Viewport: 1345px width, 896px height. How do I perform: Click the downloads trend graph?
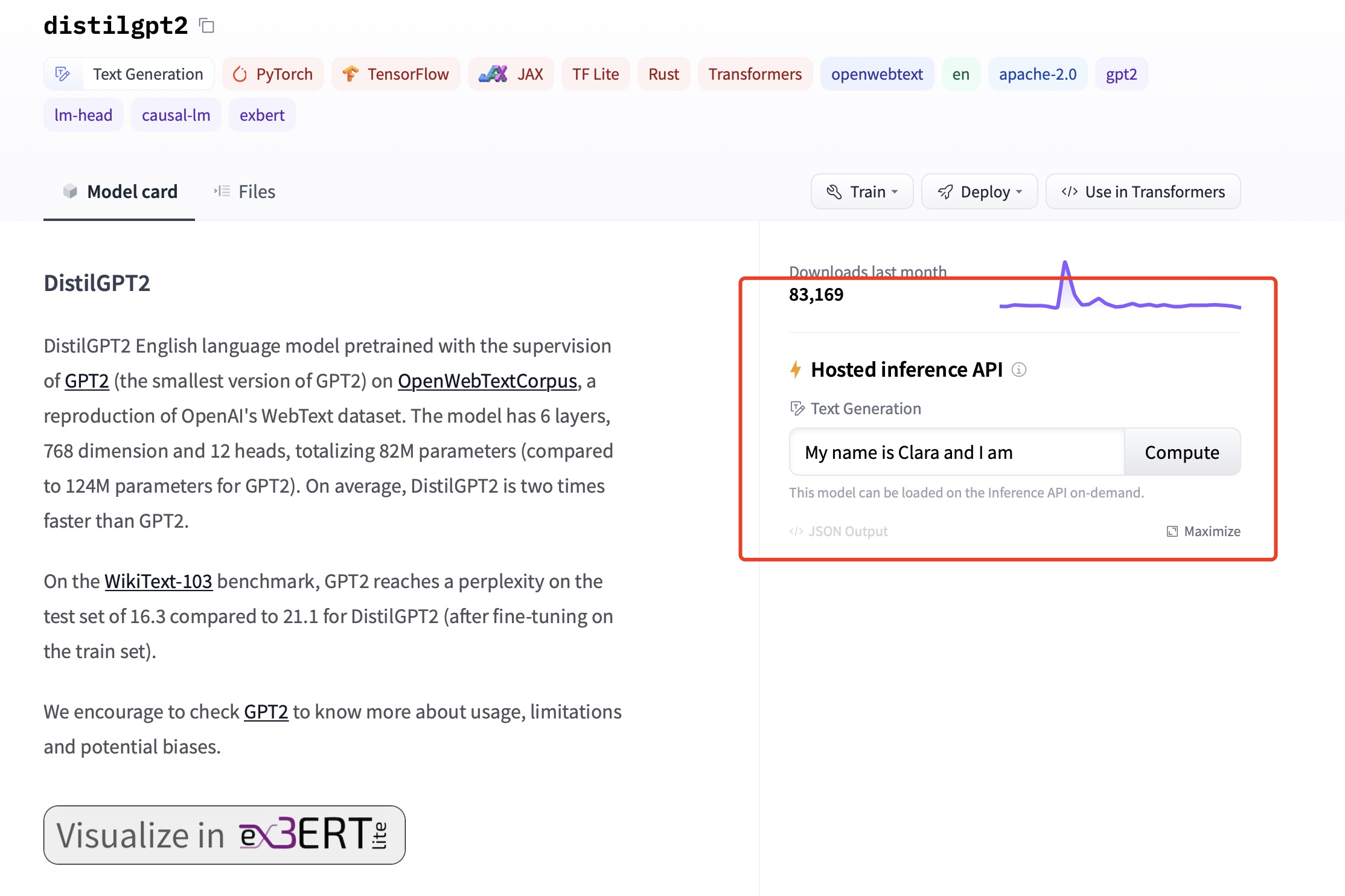(1120, 290)
